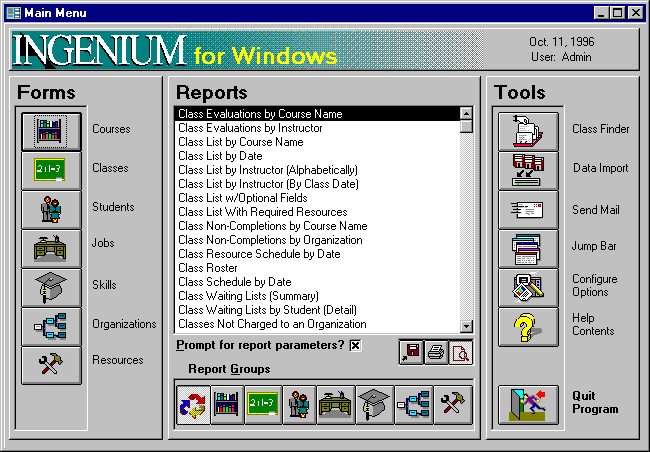Open the Skills graduation cap form
This screenshot has width=650, height=452.
tap(51, 287)
